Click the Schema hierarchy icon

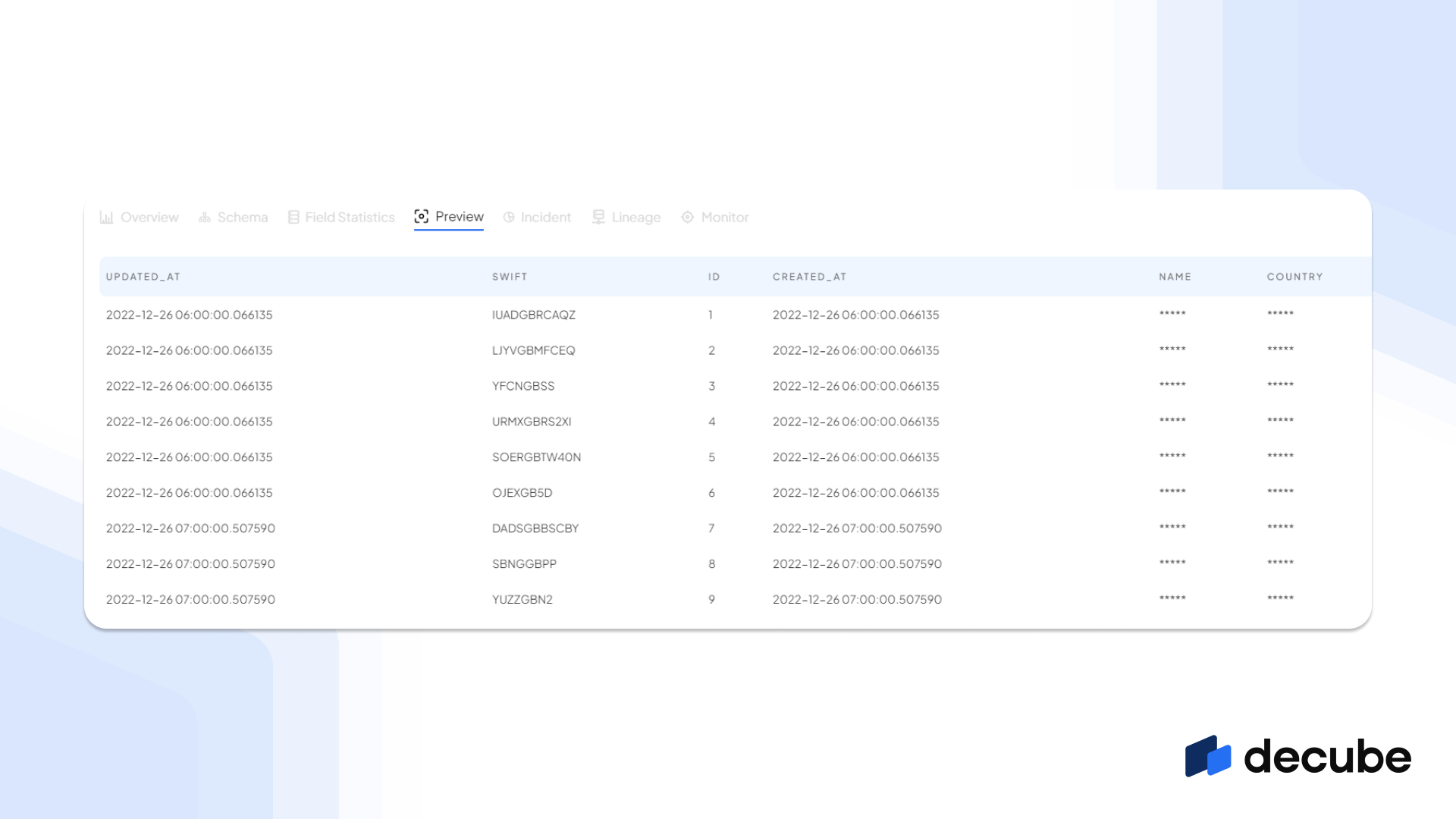(205, 218)
